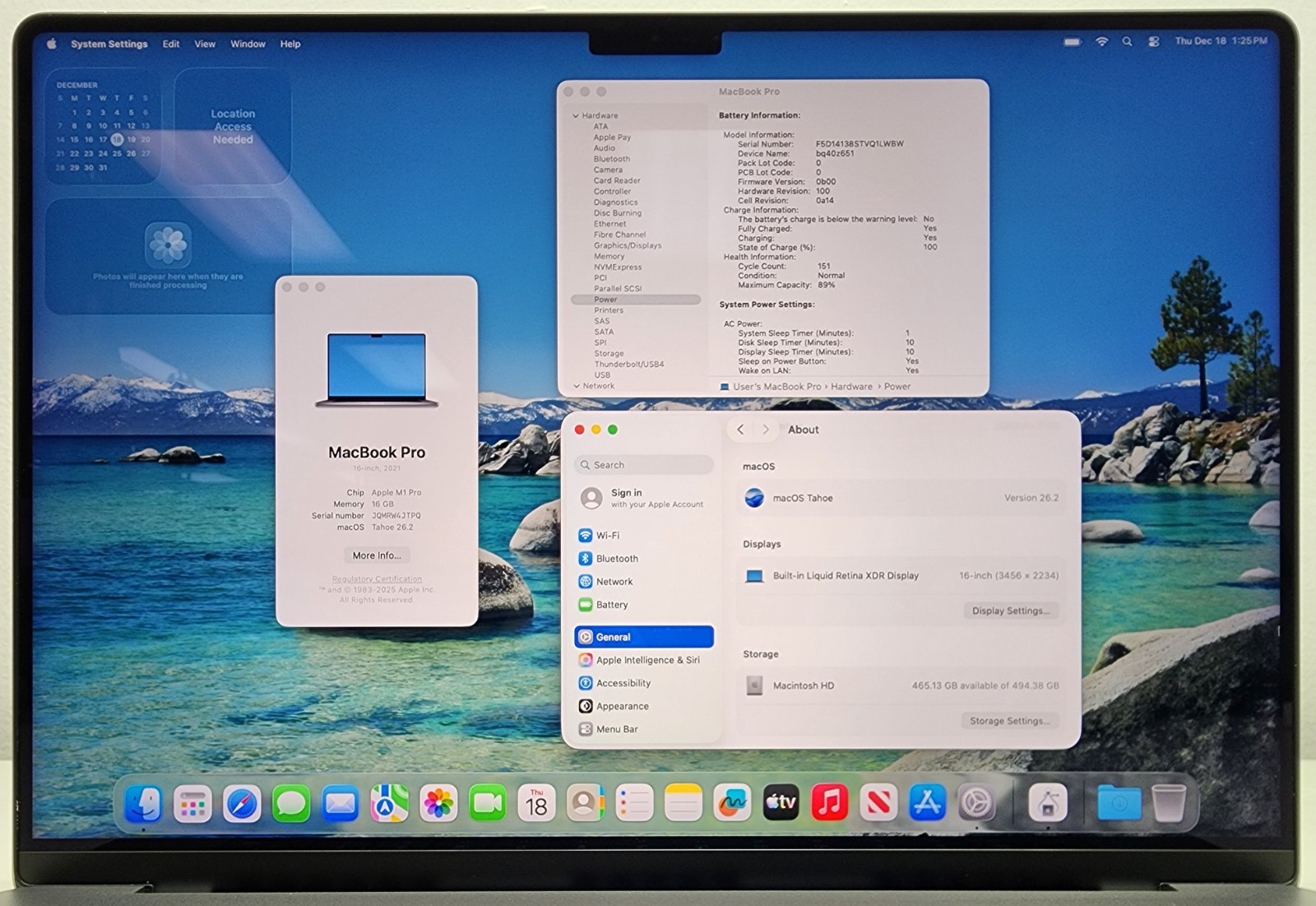Click battery status icon in menu bar

[1072, 41]
